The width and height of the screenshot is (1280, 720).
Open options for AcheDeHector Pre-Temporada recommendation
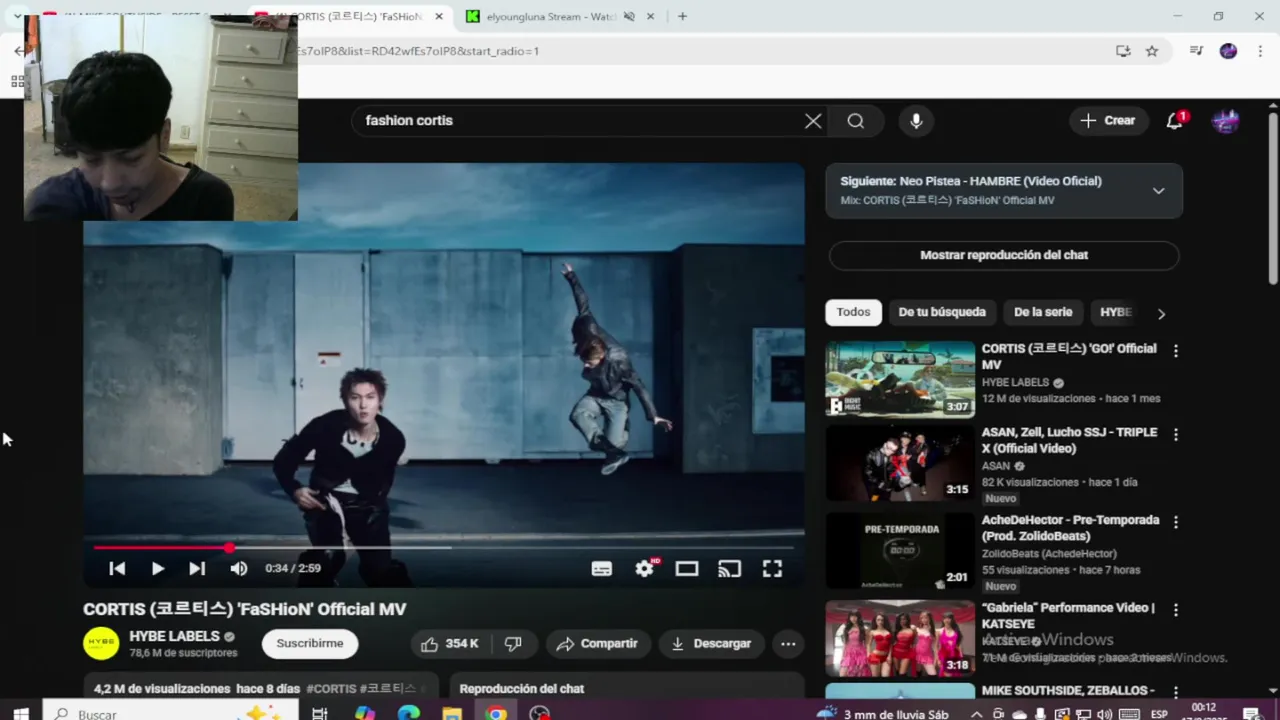click(1176, 522)
